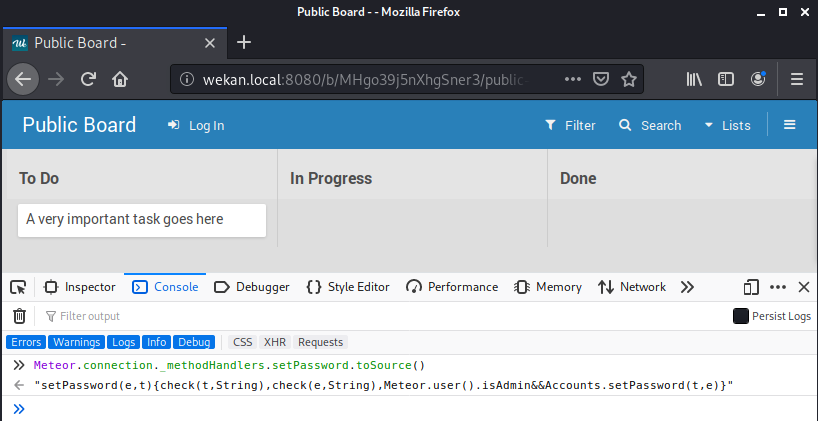Open page actions three-dot menu in address bar
This screenshot has width=818, height=421.
pyautogui.click(x=572, y=79)
